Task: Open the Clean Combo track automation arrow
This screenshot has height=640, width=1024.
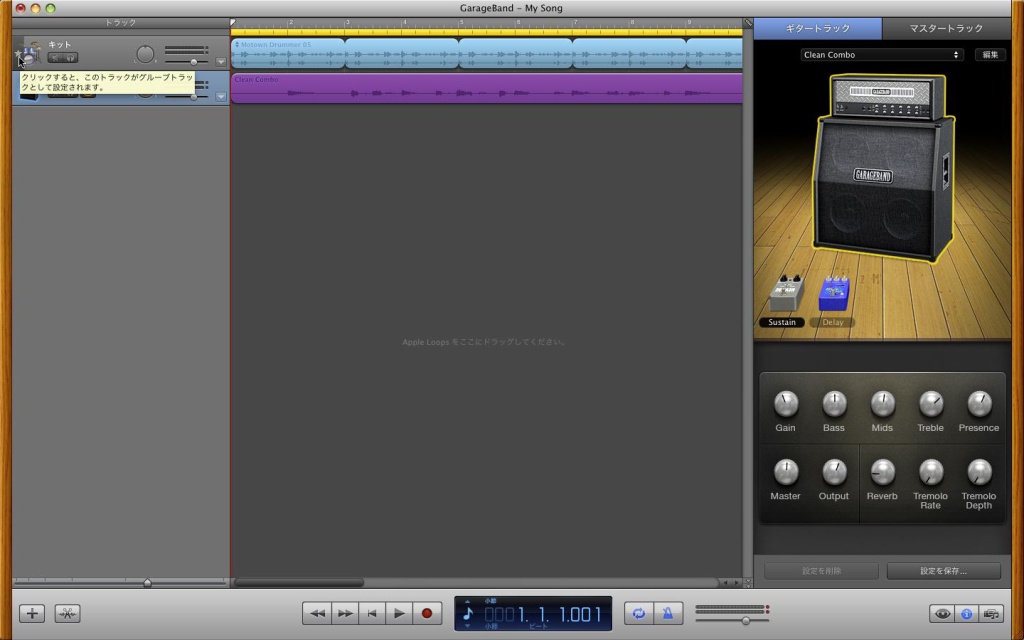Action: 221,97
